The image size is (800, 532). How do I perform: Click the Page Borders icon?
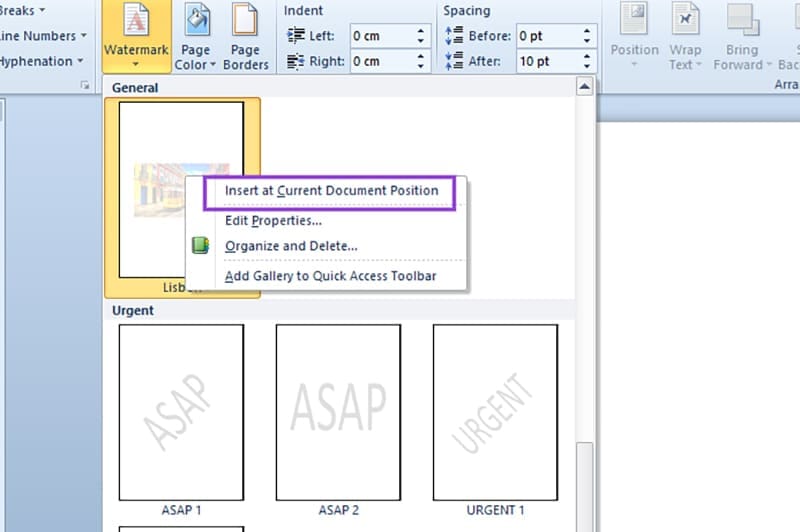(x=245, y=35)
